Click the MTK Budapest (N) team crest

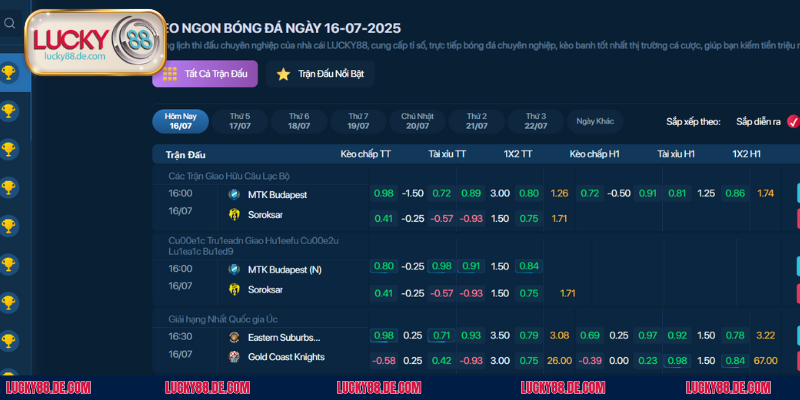point(234,269)
